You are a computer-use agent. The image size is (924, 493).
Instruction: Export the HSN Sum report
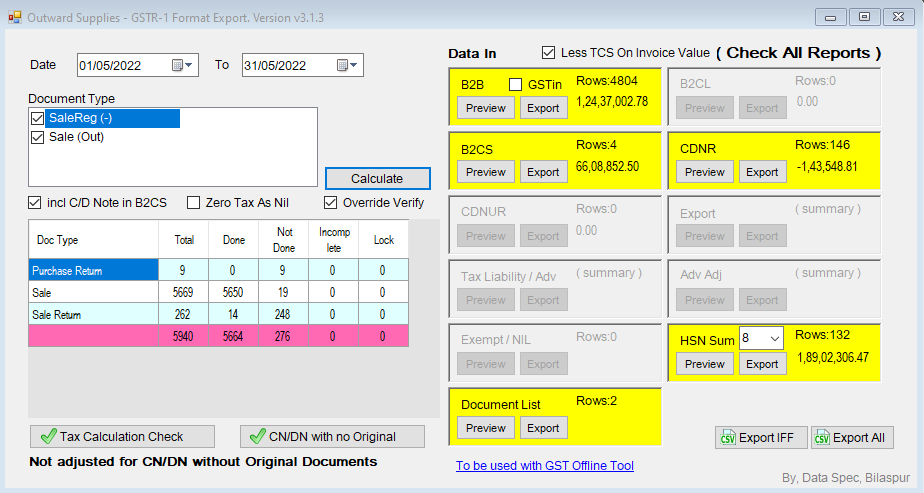(762, 364)
